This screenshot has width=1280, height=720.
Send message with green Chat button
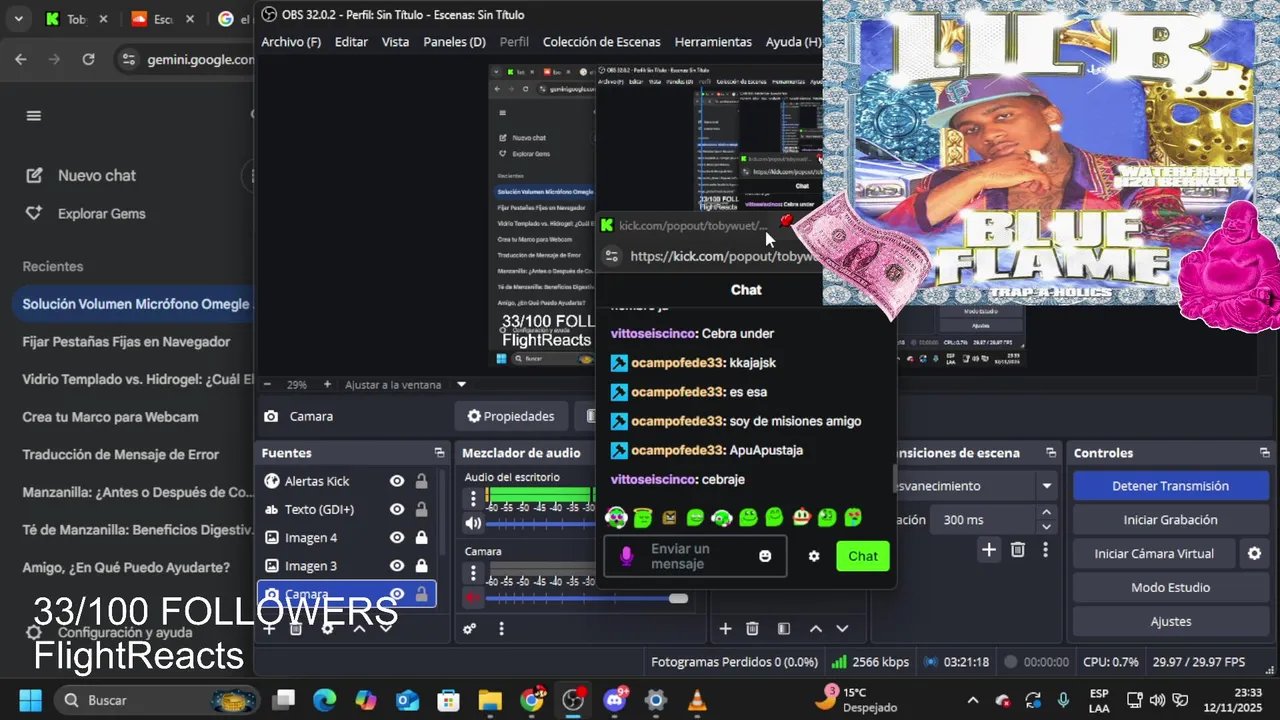point(863,556)
